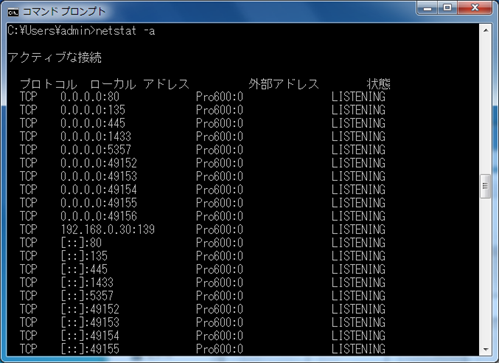Click TCP in the [::]:5357 row
499x363 pixels.
click(x=29, y=296)
